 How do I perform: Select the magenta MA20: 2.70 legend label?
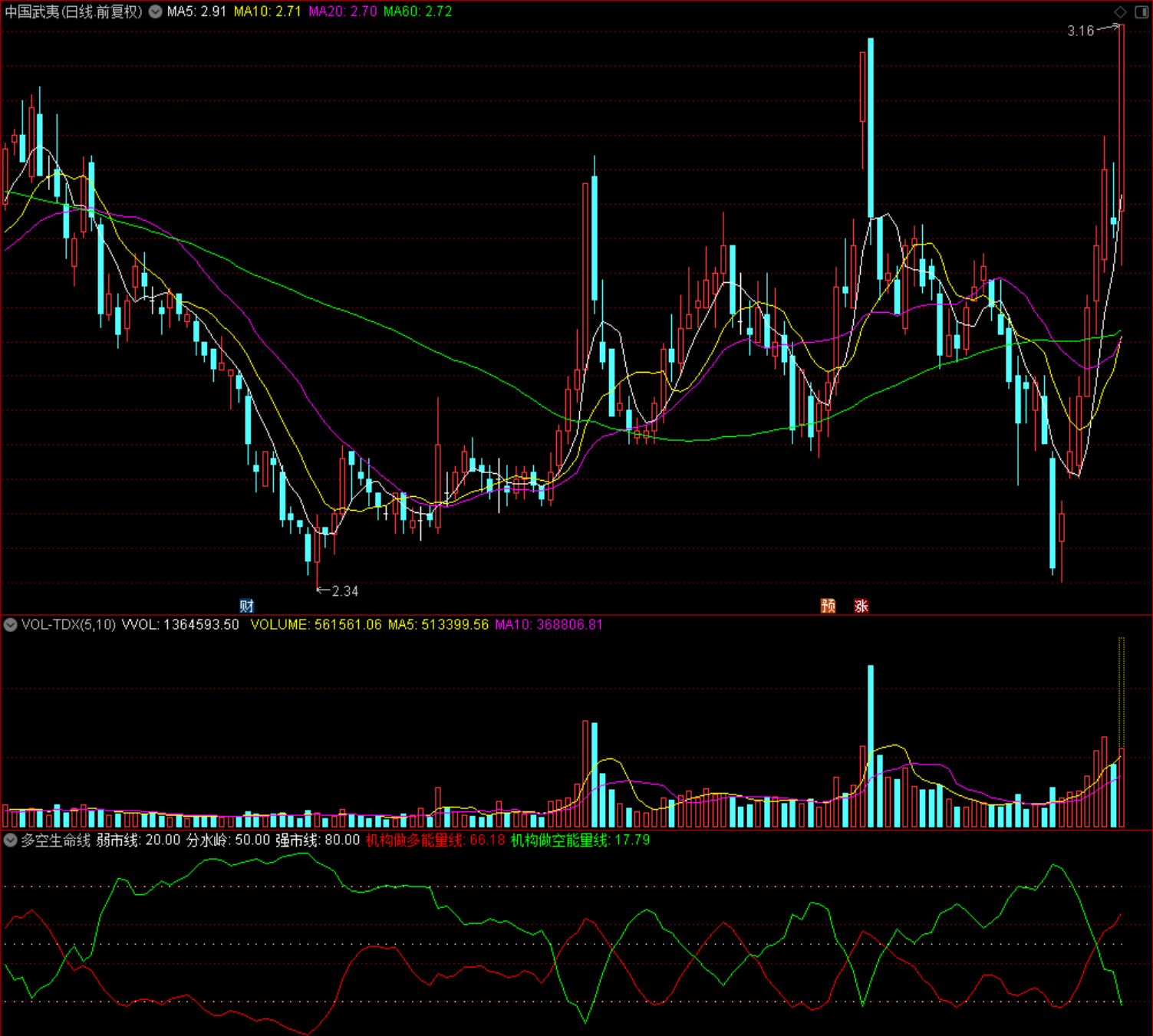click(x=343, y=12)
